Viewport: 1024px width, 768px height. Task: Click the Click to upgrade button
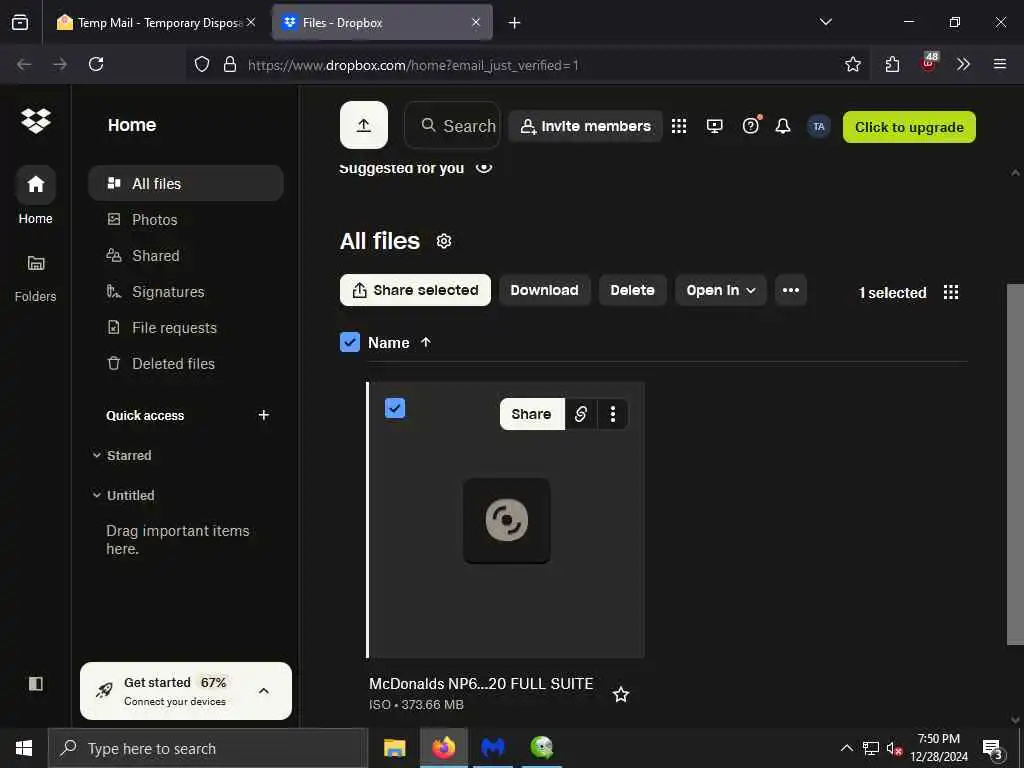[909, 127]
